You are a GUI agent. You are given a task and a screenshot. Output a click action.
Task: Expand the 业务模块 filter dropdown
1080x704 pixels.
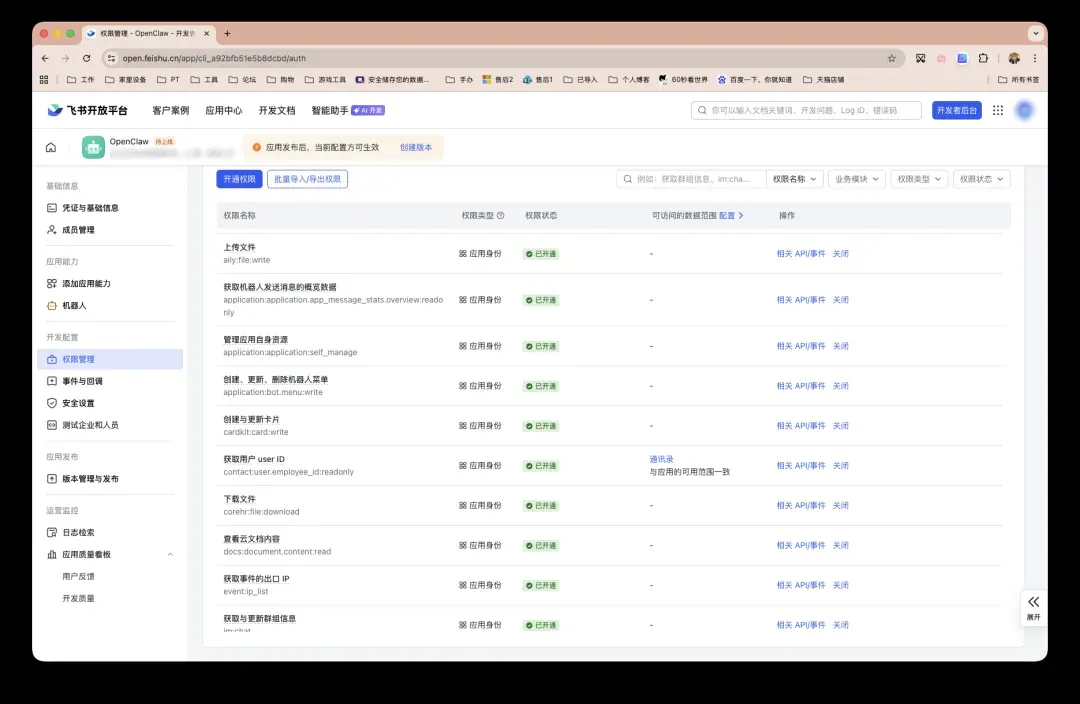pyautogui.click(x=857, y=179)
